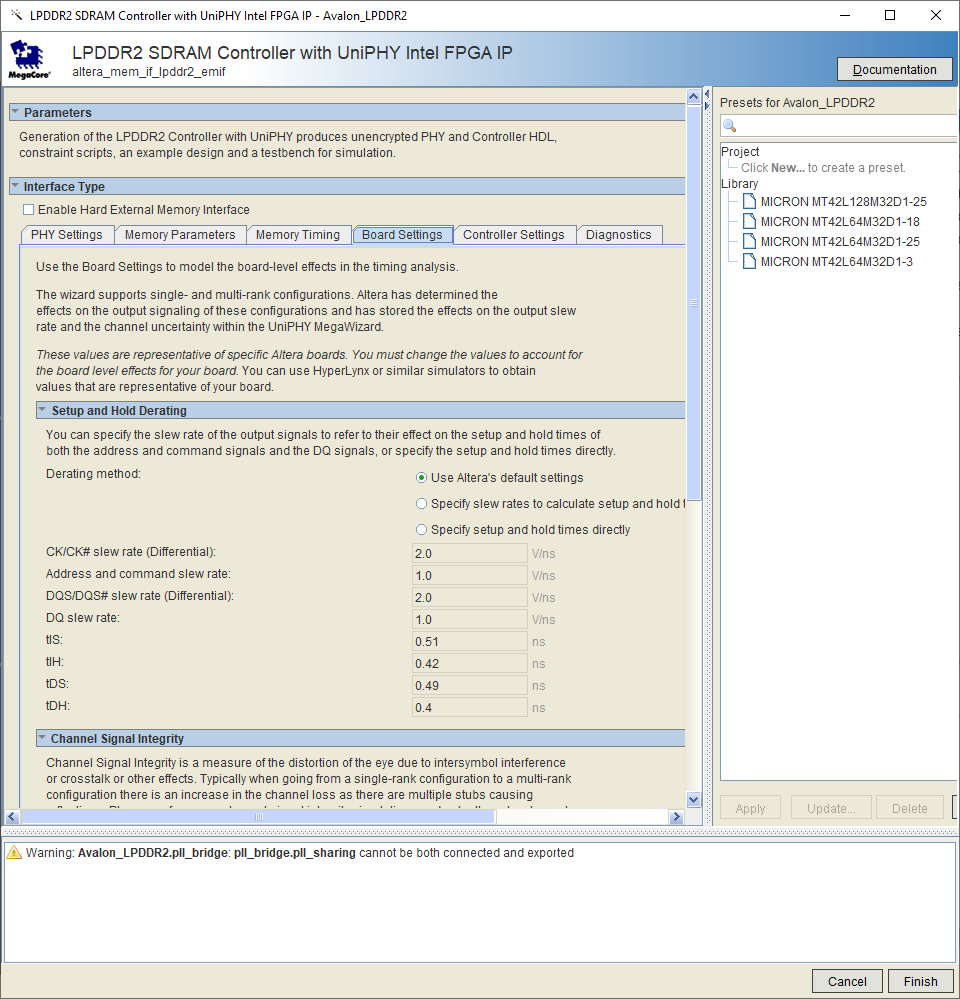
Task: Switch to the Memory Timing tab
Action: coord(298,234)
